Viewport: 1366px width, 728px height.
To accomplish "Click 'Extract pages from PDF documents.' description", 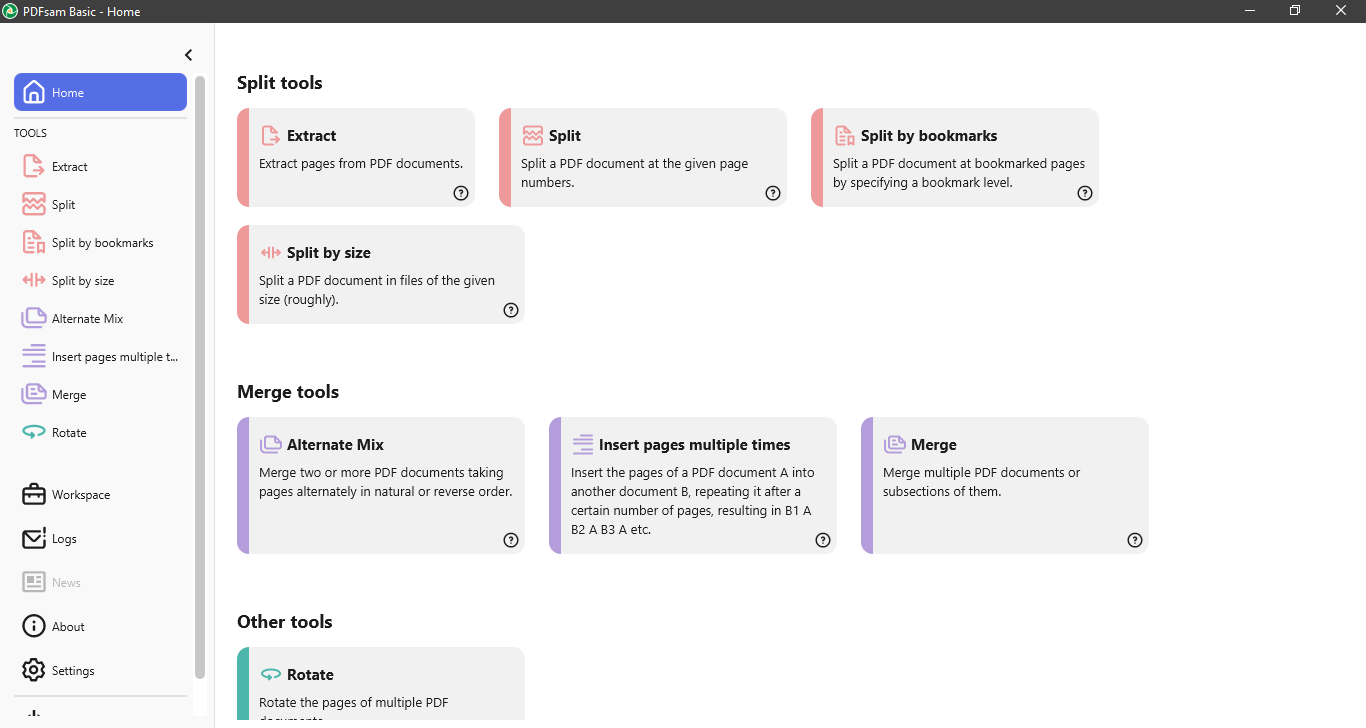I will tap(361, 164).
